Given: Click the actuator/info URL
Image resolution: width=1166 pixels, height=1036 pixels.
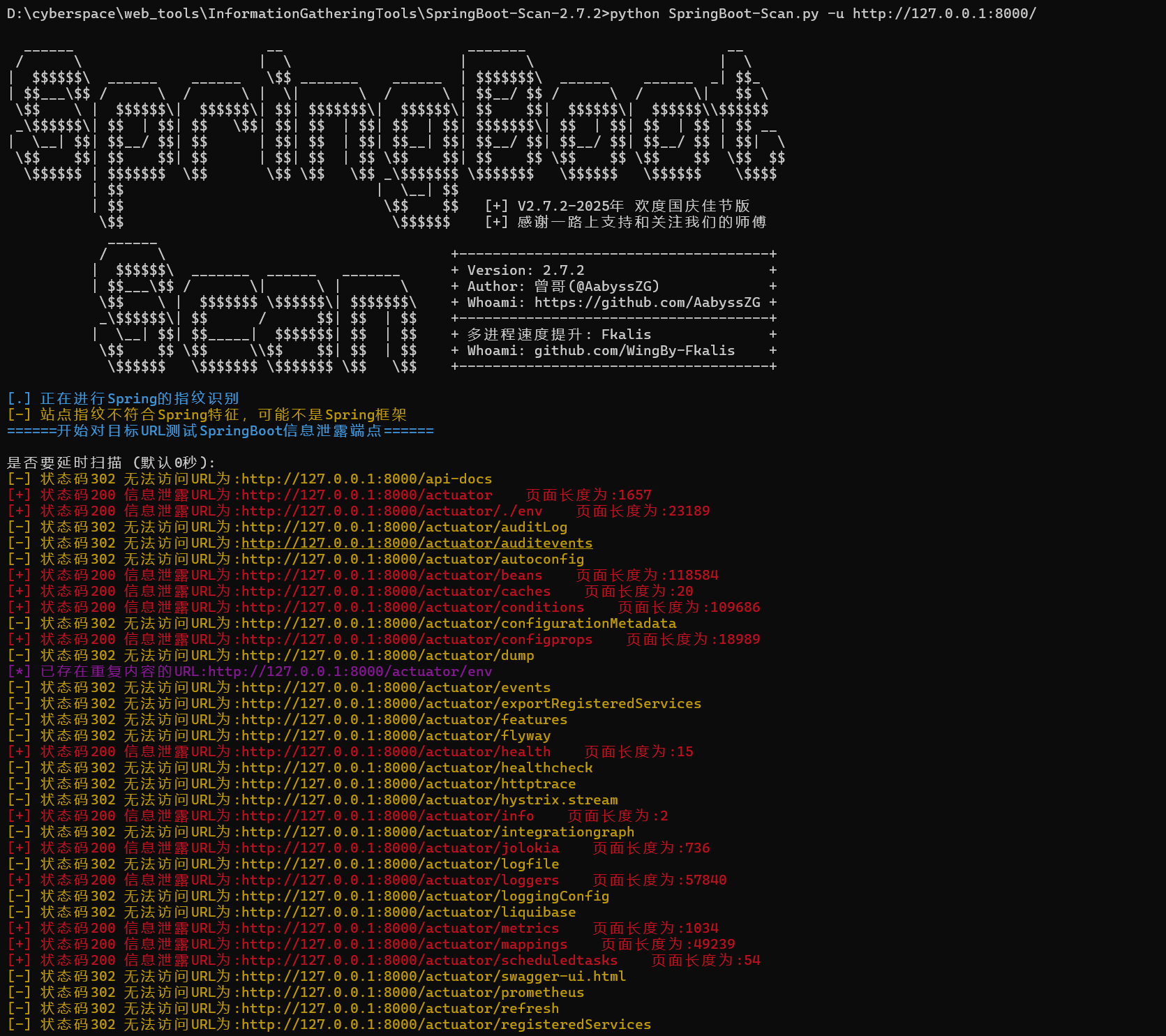Looking at the screenshot, I should click(387, 816).
